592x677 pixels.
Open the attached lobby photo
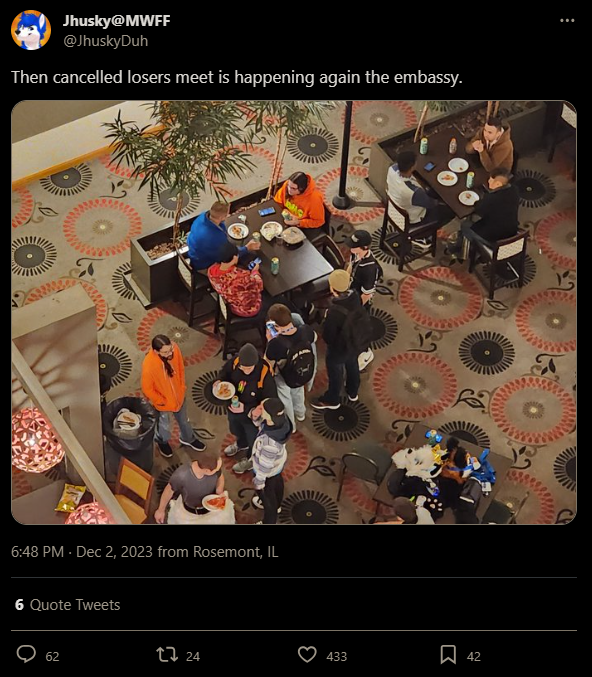pyautogui.click(x=294, y=312)
